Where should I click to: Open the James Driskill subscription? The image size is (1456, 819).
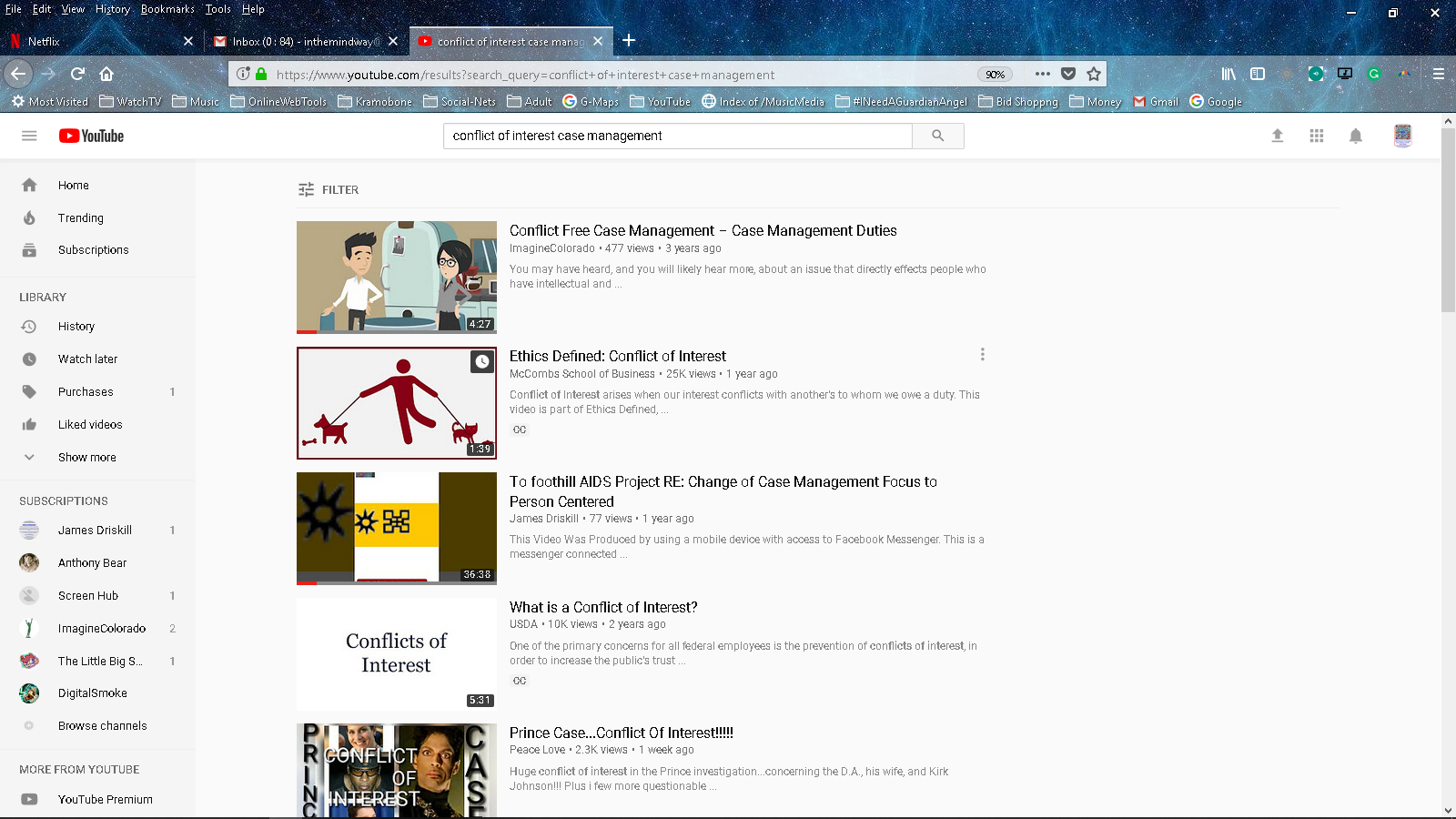98,530
